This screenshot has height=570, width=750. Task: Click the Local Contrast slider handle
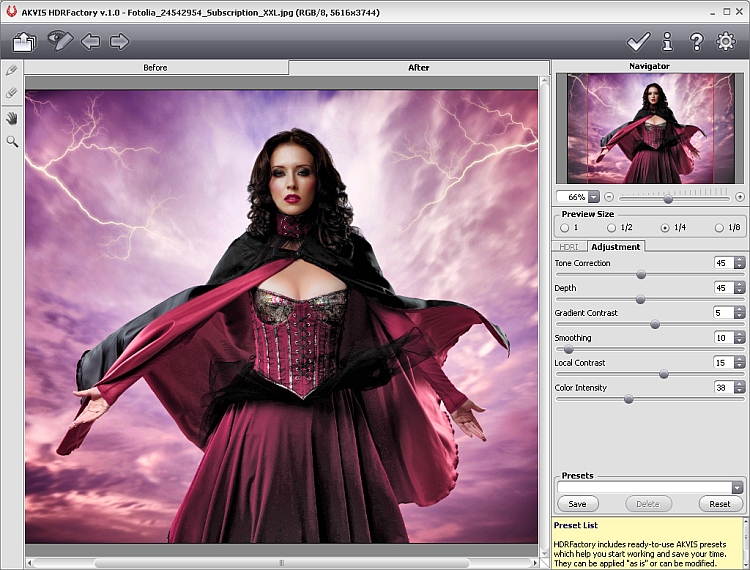click(664, 374)
